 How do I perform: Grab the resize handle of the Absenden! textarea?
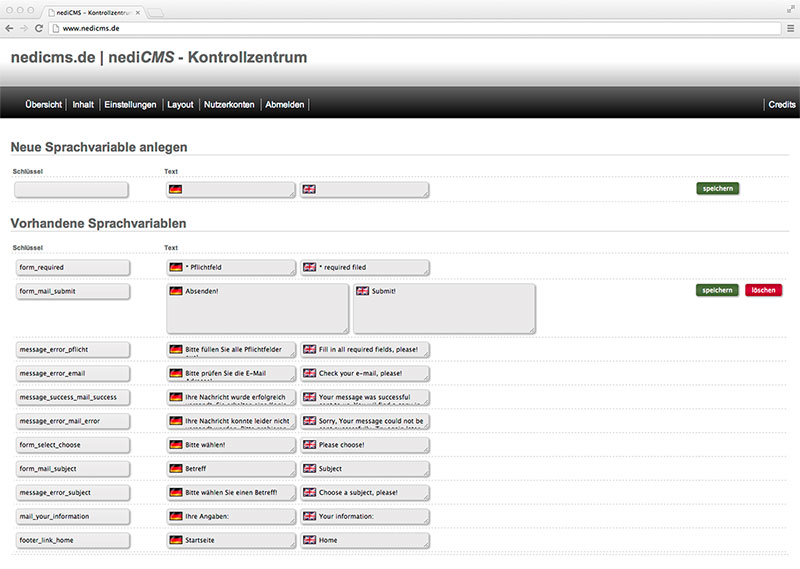click(x=345, y=331)
